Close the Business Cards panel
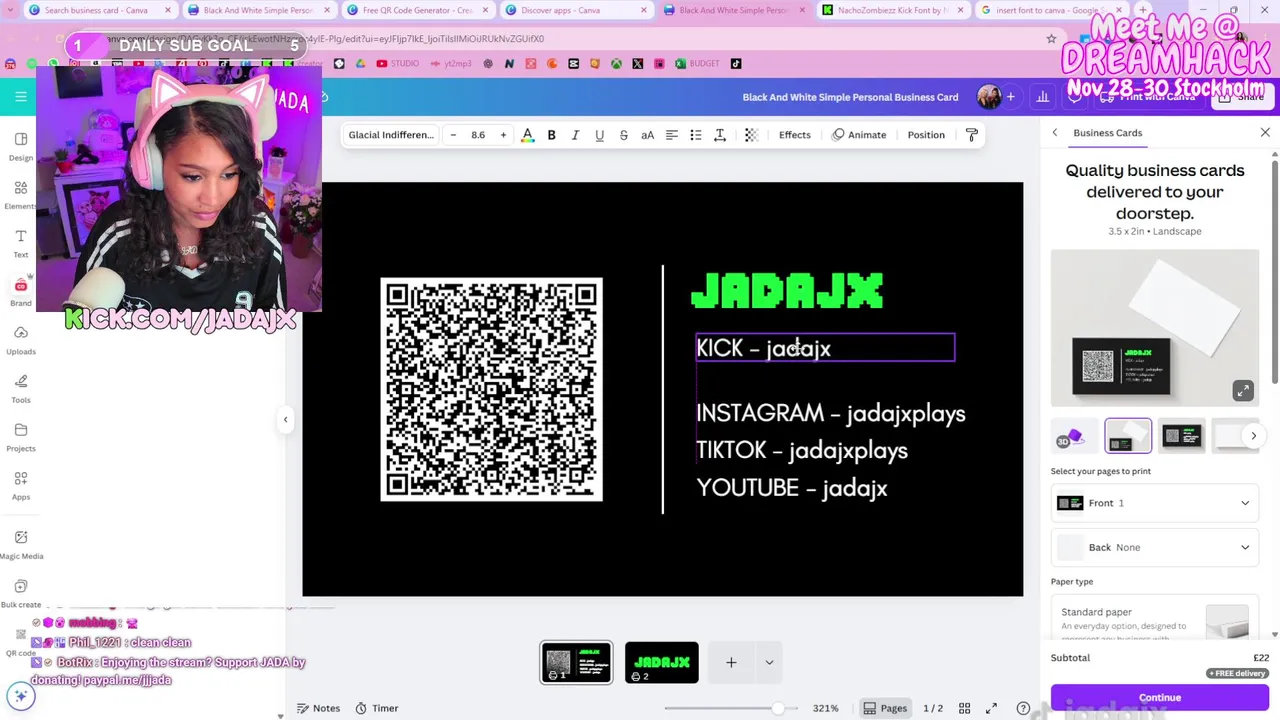 click(x=1265, y=132)
